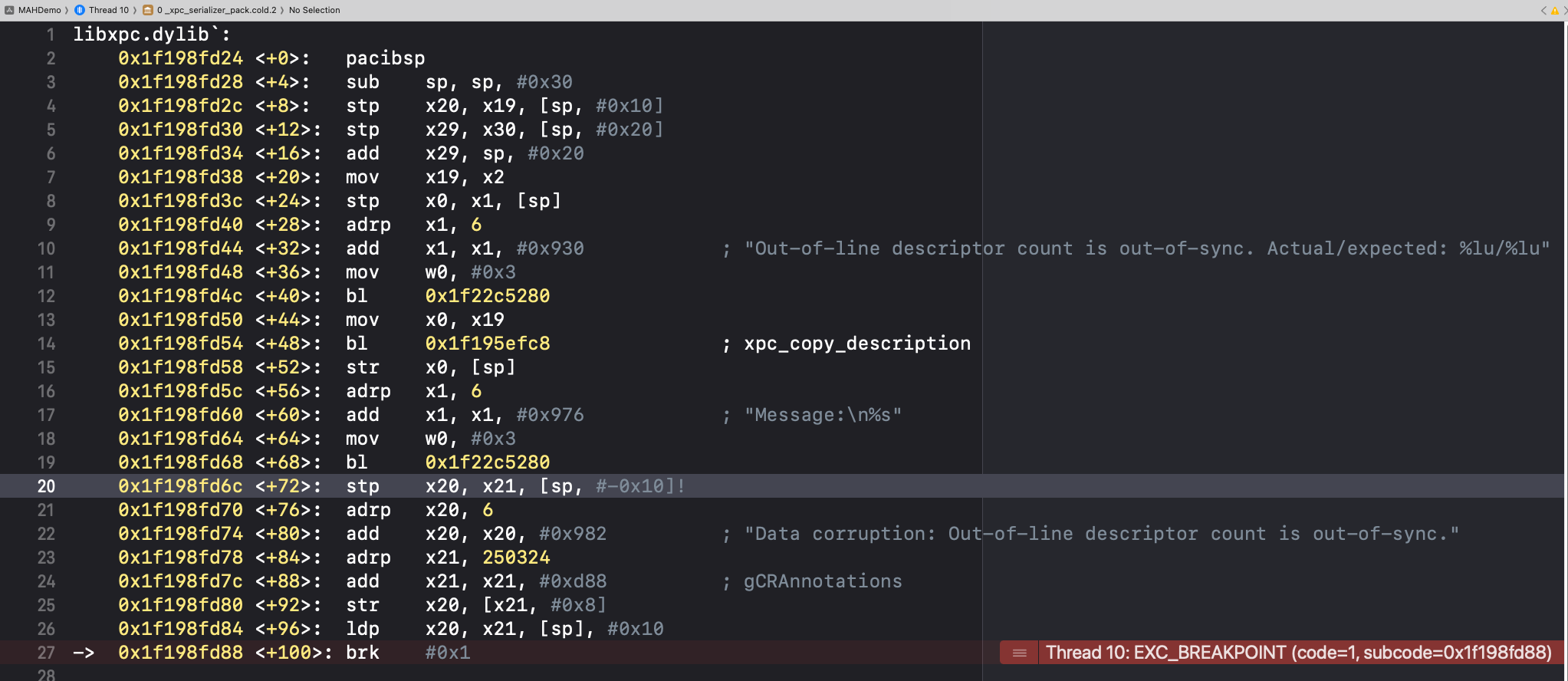Click the gCRAnnotations comment on line 24

(823, 581)
